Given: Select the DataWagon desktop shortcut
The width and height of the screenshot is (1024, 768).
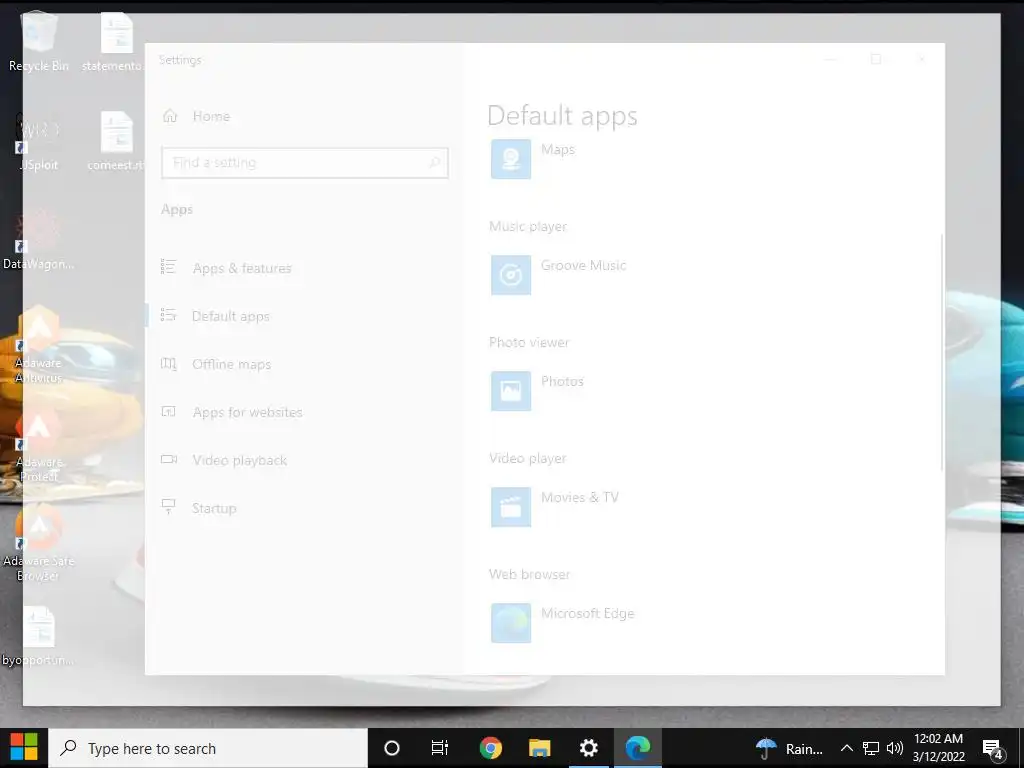Looking at the screenshot, I should pyautogui.click(x=39, y=240).
